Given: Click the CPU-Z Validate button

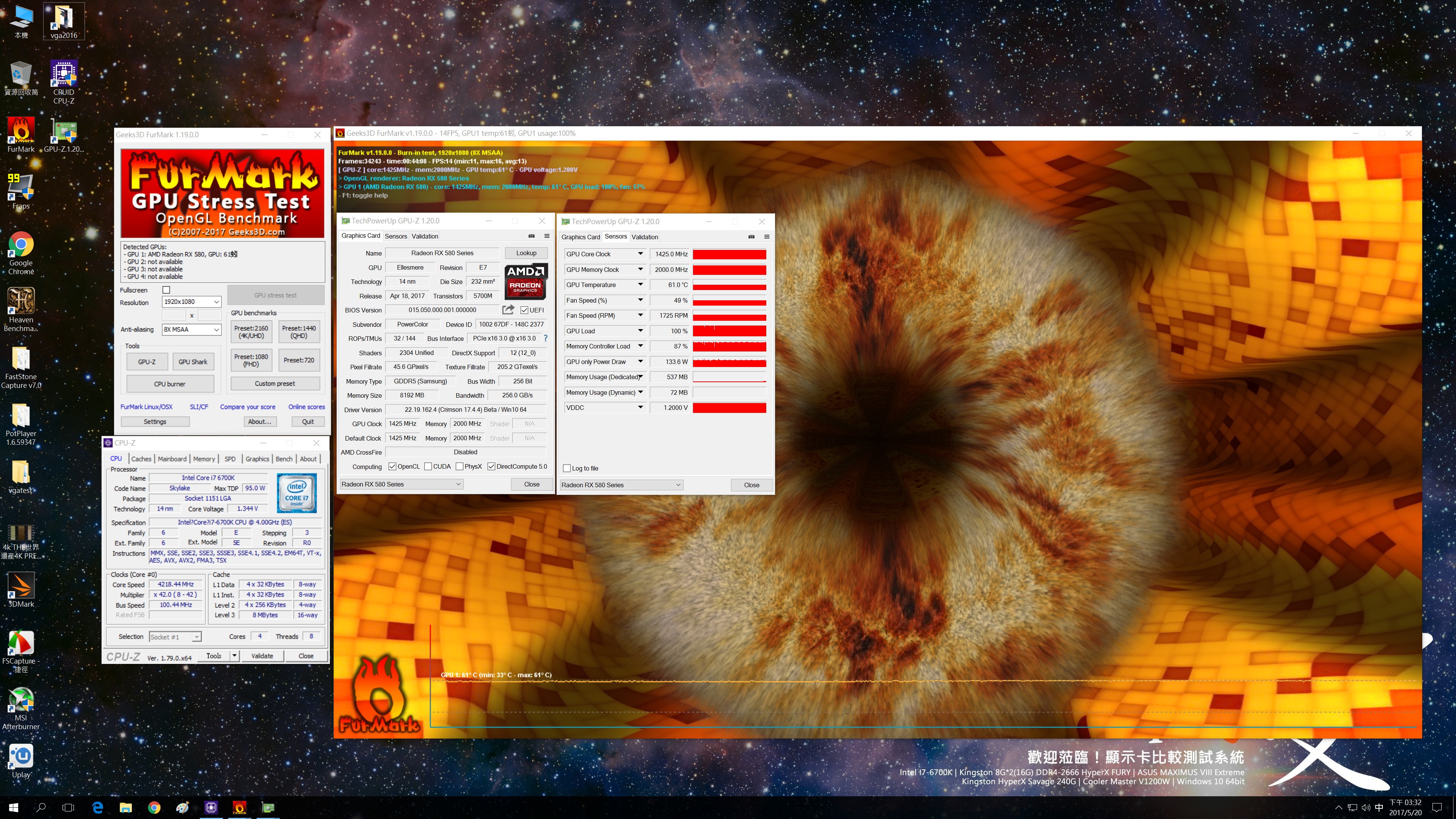Looking at the screenshot, I should (262, 656).
